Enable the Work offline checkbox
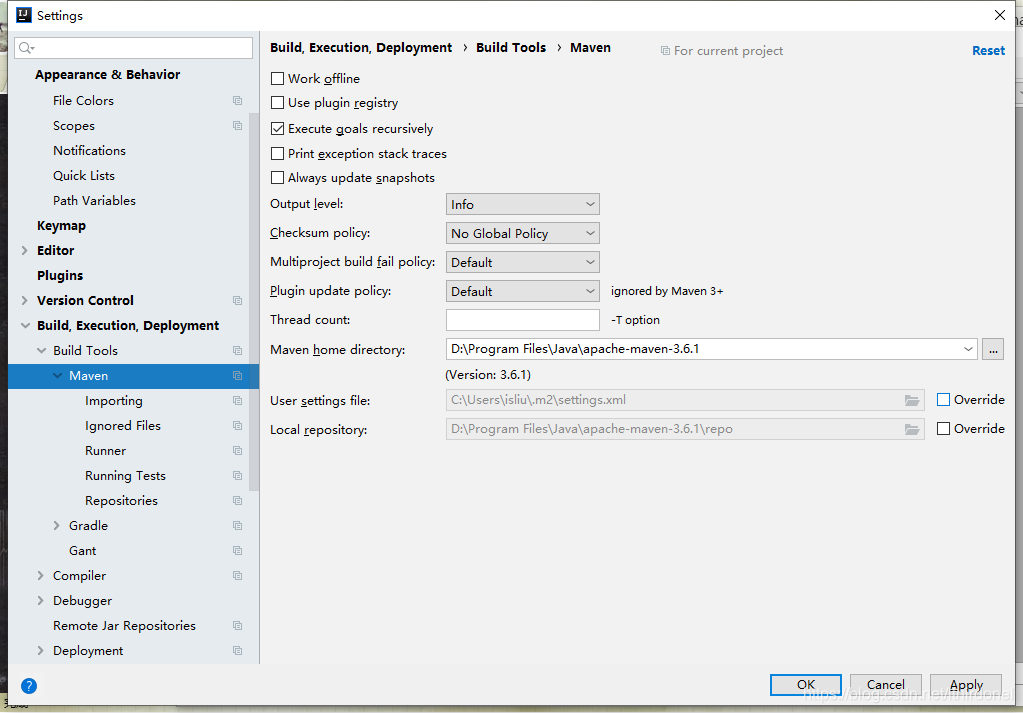This screenshot has height=713, width=1023. point(277,78)
